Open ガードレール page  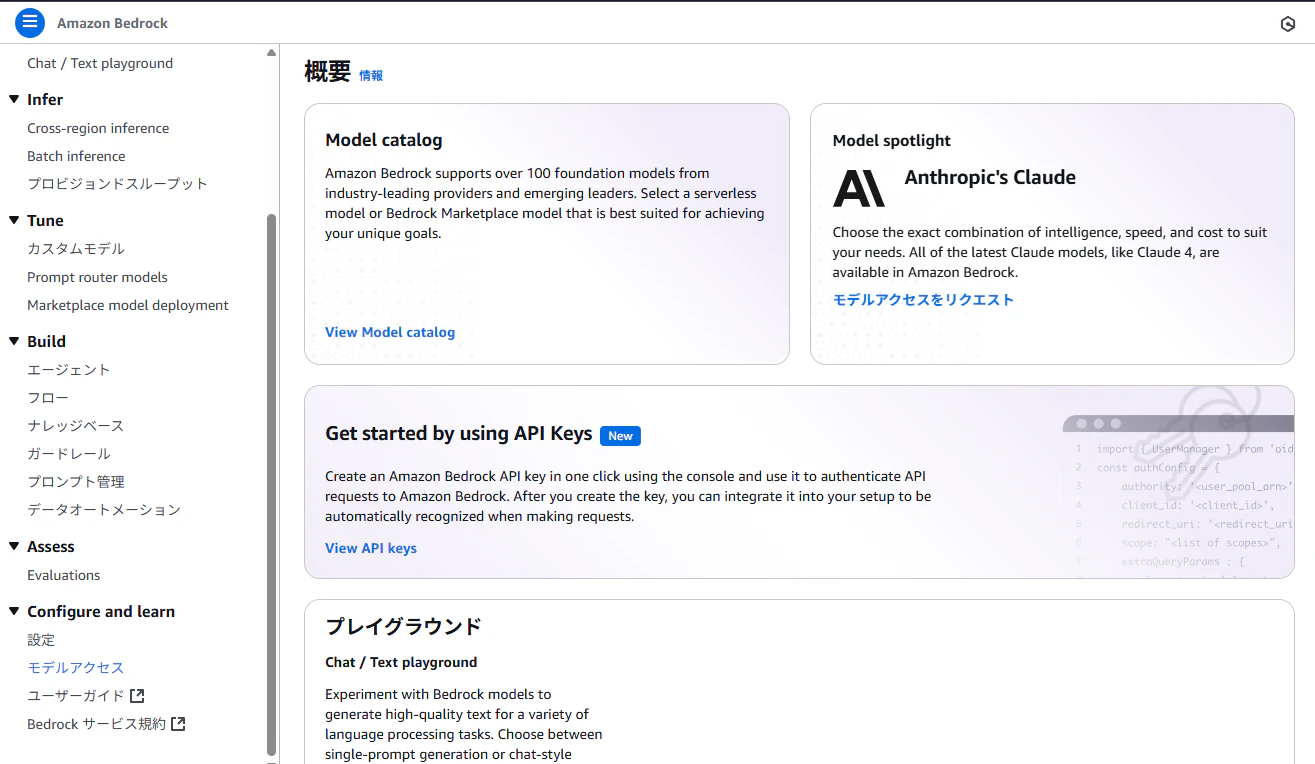(69, 453)
